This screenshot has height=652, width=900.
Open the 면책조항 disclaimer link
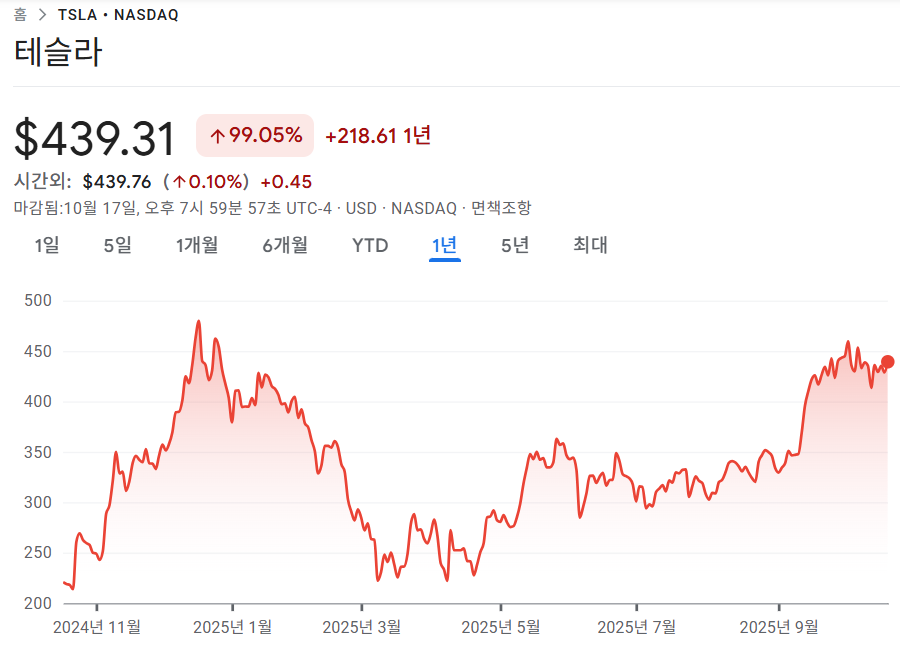[501, 208]
